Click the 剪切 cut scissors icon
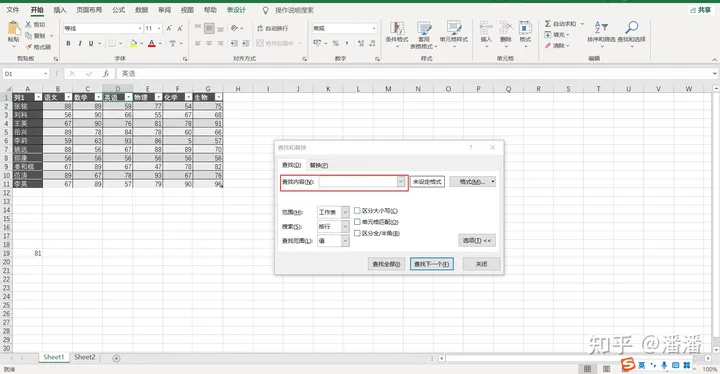This screenshot has height=374, width=720. 28,24
